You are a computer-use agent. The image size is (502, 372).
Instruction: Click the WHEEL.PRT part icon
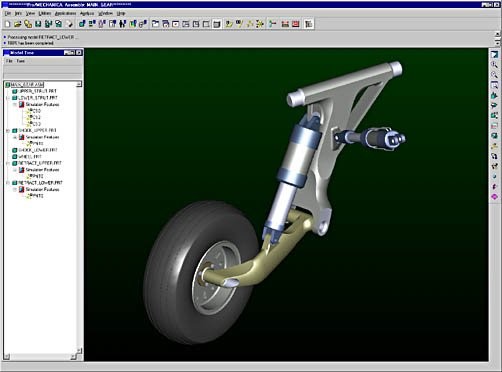(x=15, y=157)
